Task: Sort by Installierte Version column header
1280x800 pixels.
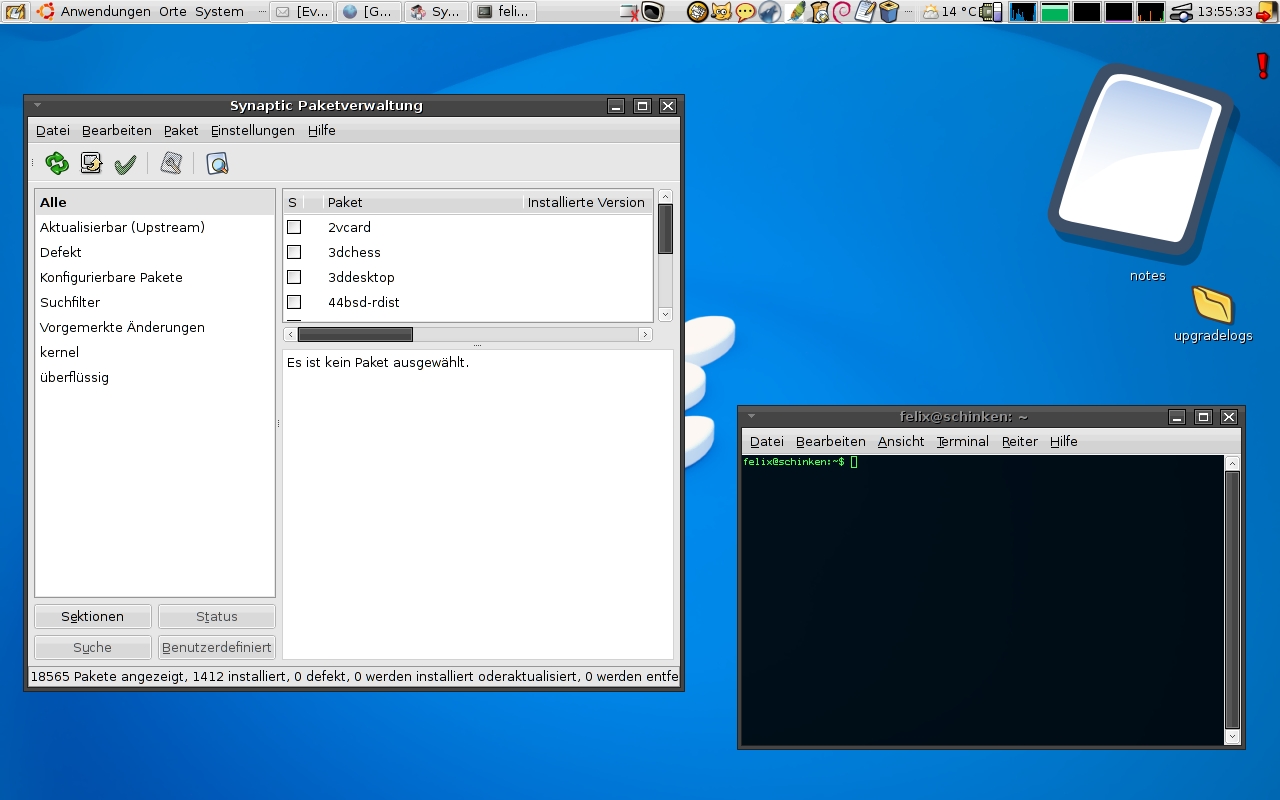Action: tap(587, 202)
